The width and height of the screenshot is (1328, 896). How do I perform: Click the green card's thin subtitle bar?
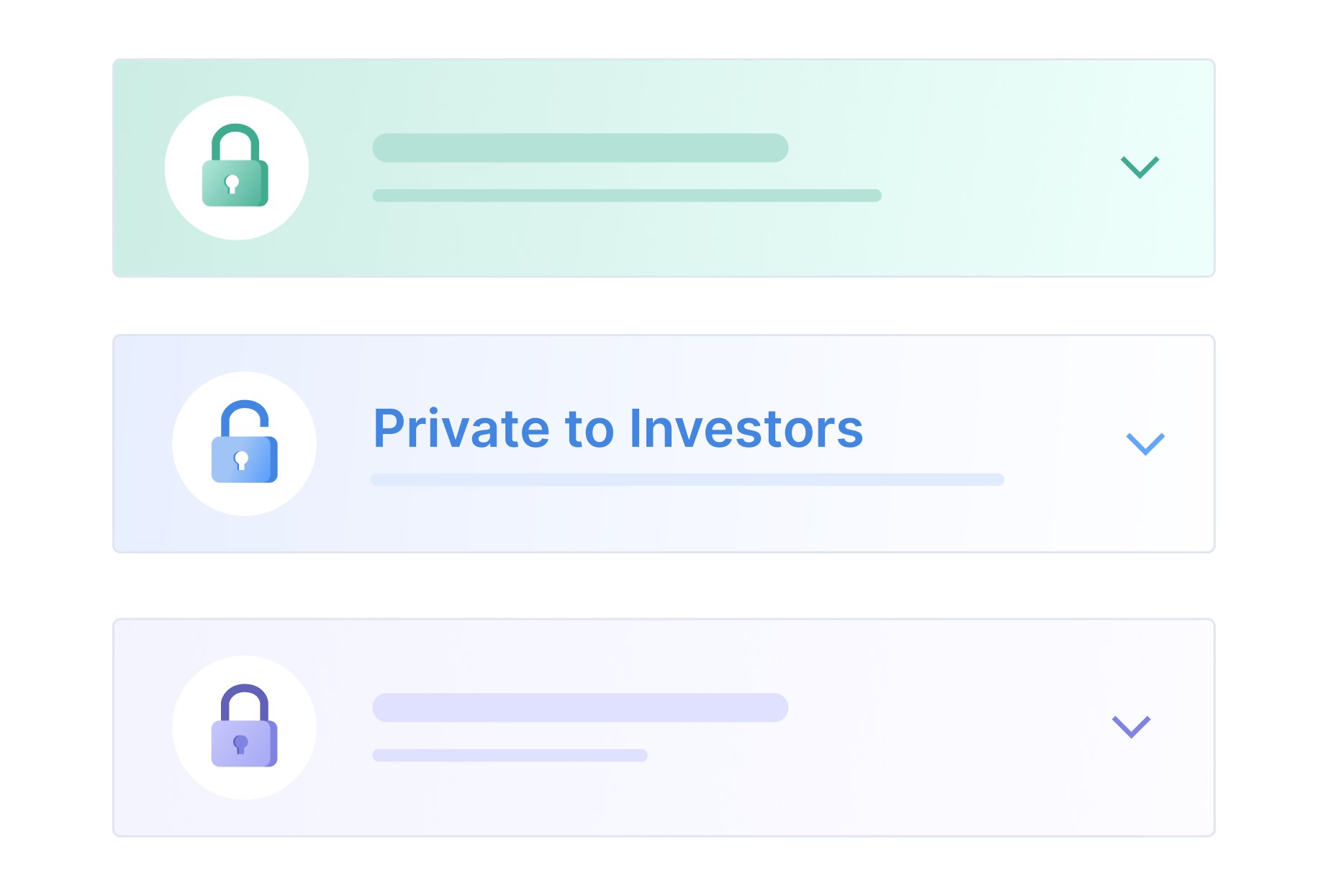pyautogui.click(x=627, y=196)
